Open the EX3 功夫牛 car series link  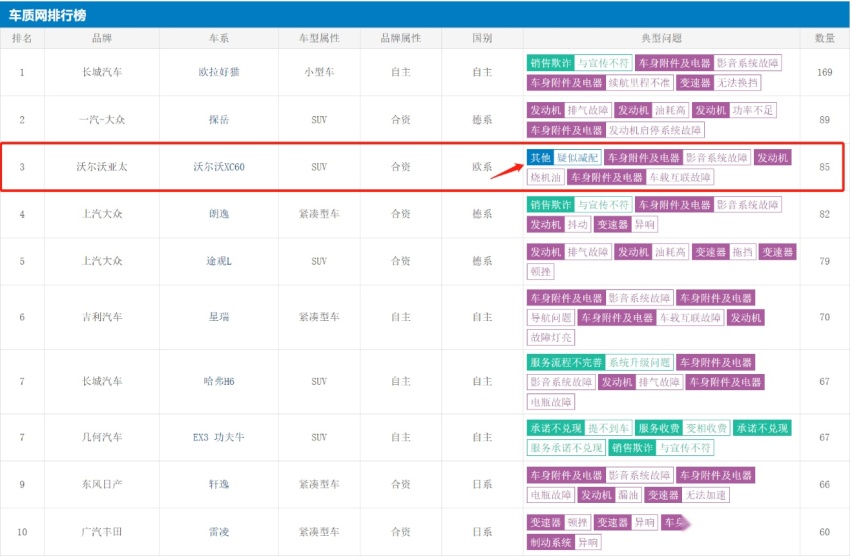[x=219, y=438]
